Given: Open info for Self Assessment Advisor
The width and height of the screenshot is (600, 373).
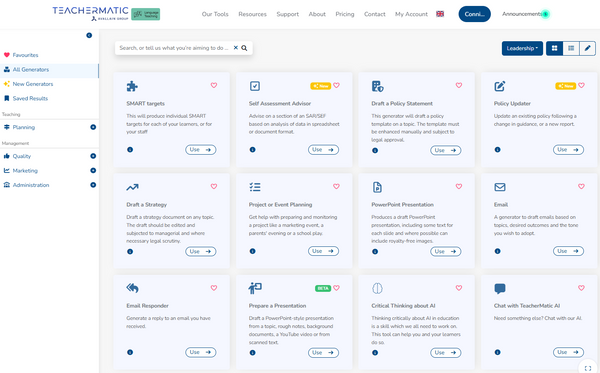Looking at the screenshot, I should [x=253, y=150].
